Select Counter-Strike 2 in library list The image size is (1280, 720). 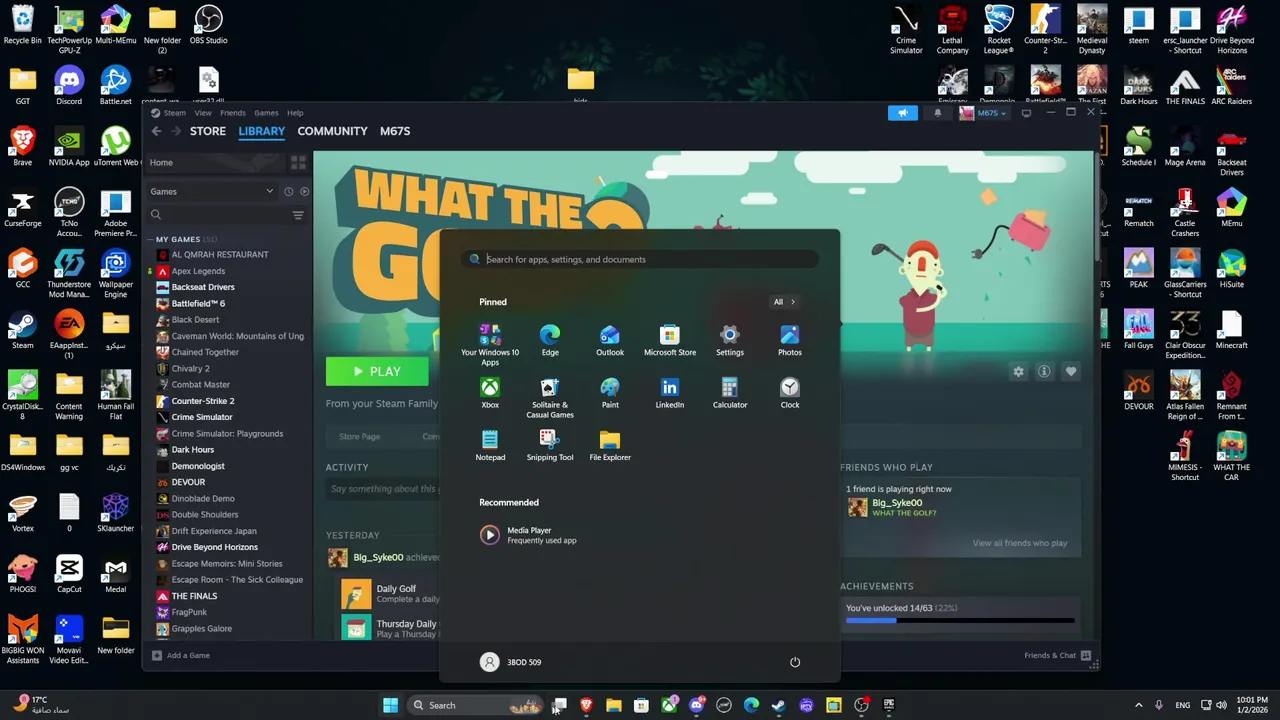[203, 401]
